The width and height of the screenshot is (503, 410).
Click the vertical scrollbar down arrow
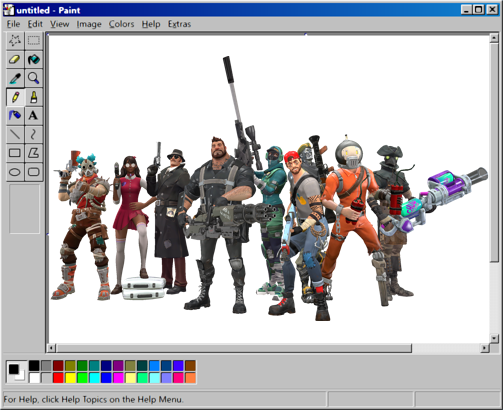pos(494,338)
